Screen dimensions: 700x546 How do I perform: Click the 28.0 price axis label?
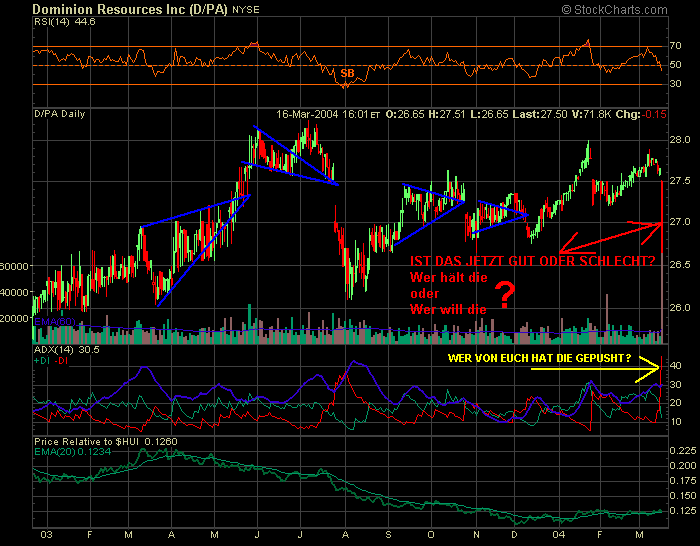(679, 140)
